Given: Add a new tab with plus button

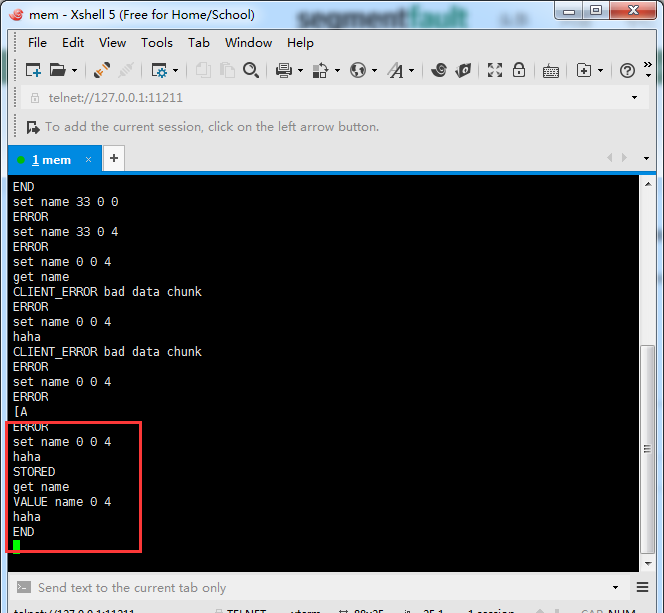Looking at the screenshot, I should 114,158.
